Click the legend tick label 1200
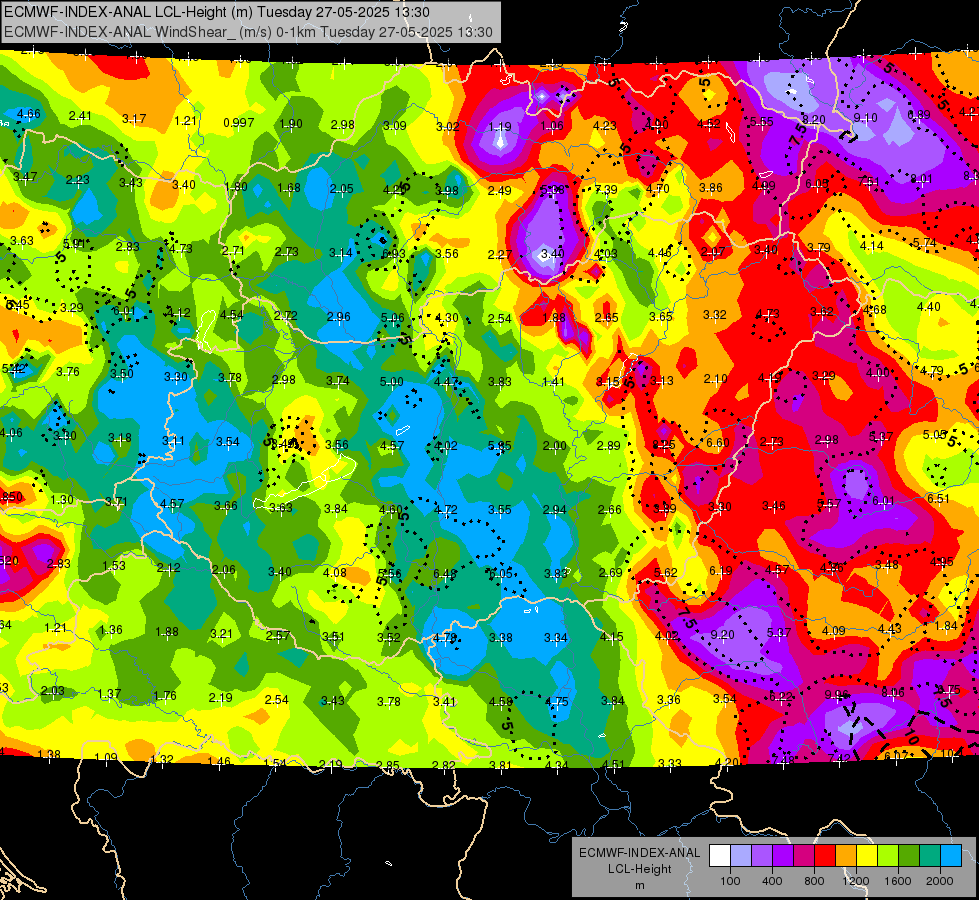Screen dimensions: 979x900 [x=855, y=881]
